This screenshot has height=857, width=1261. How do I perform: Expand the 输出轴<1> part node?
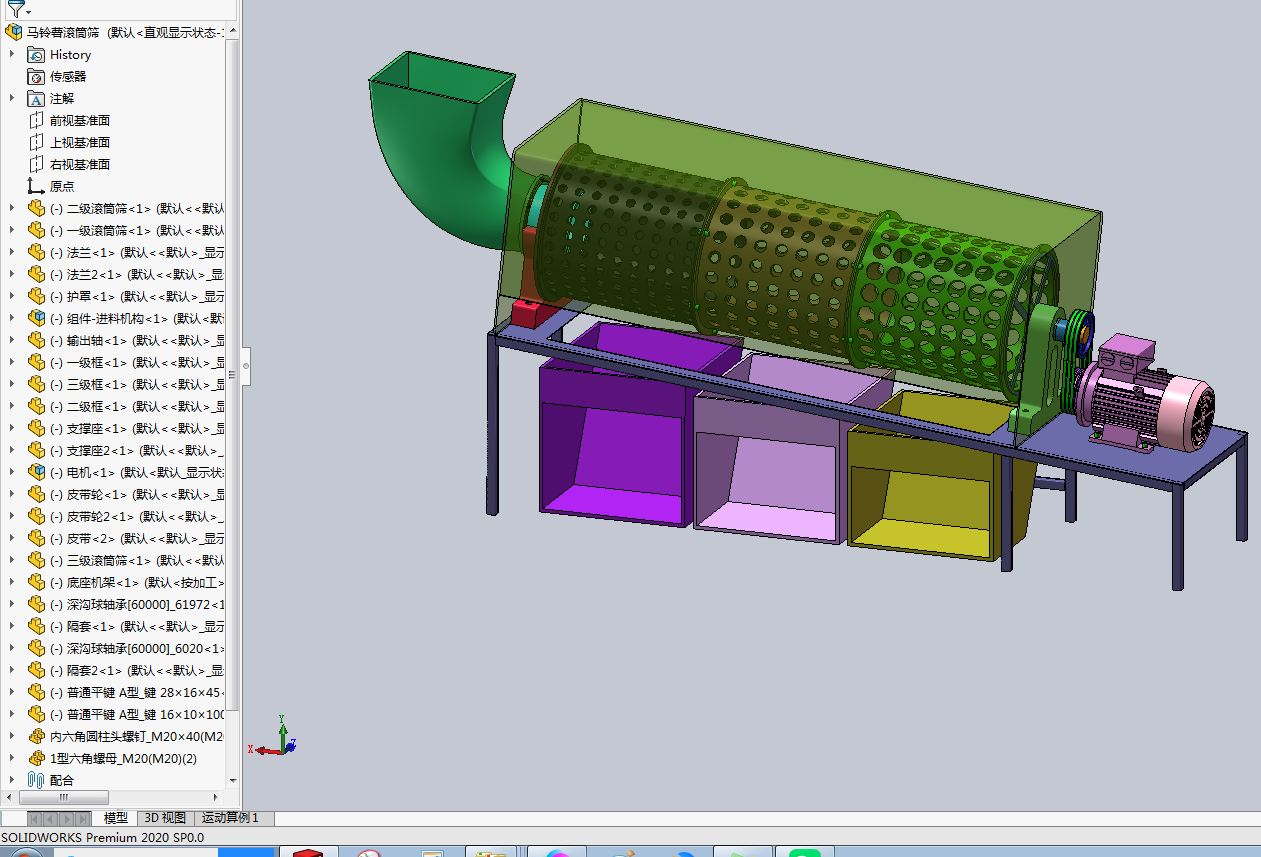click(12, 340)
